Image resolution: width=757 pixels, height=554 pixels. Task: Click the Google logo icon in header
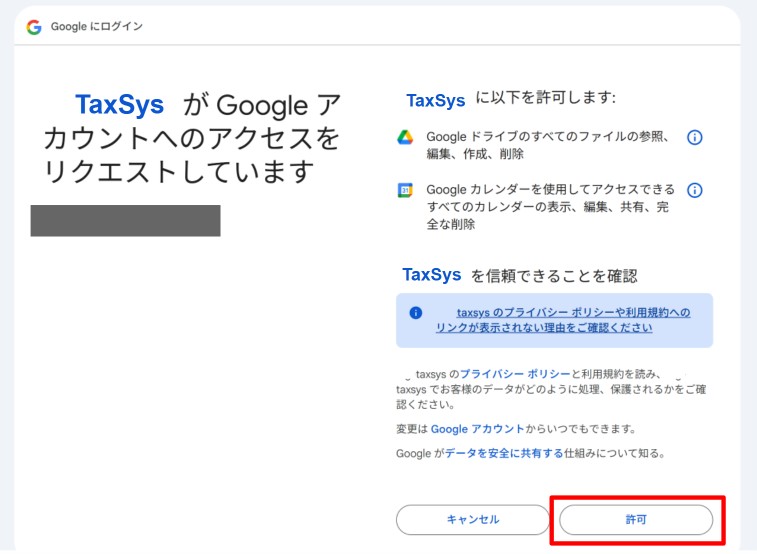click(x=34, y=27)
